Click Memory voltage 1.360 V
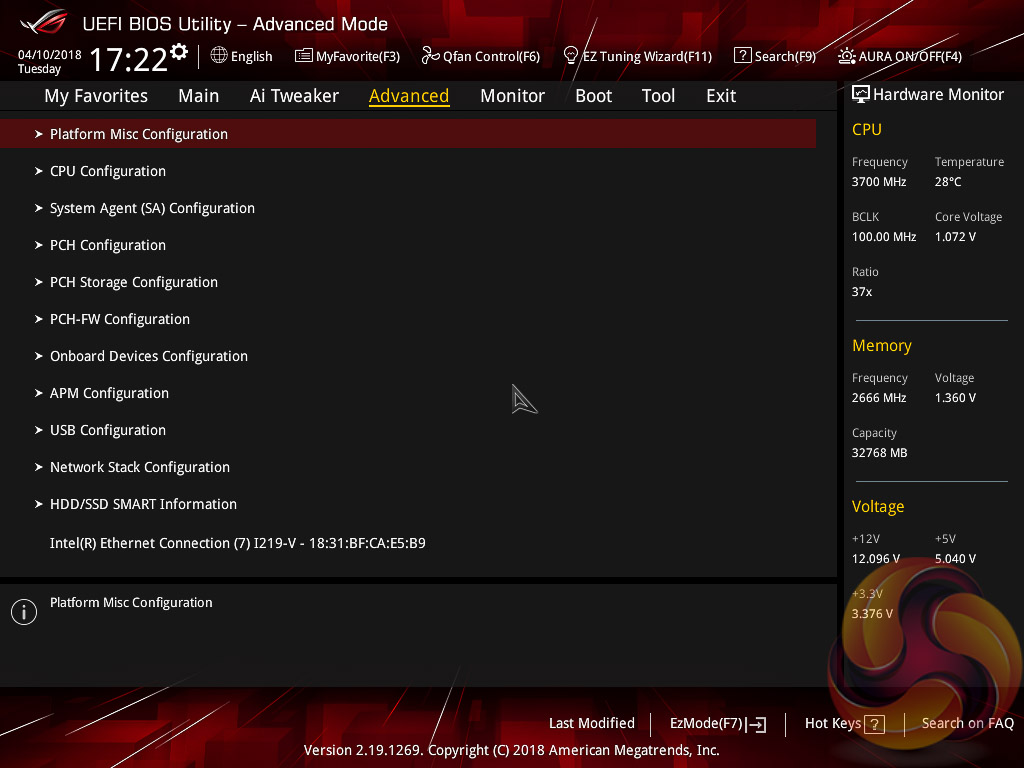The width and height of the screenshot is (1024, 768). pyautogui.click(x=955, y=398)
